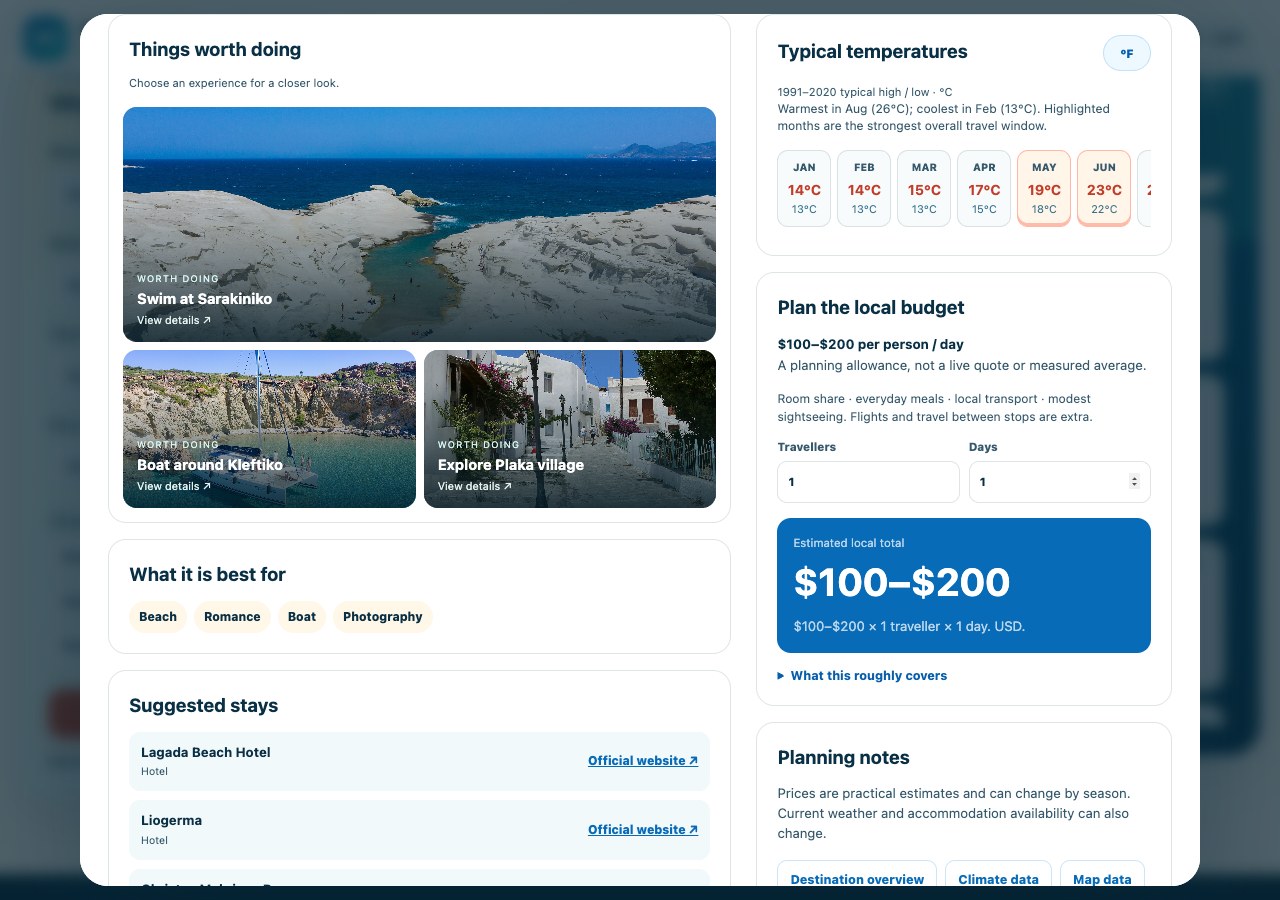Viewport: 1280px width, 900px height.
Task: Click the Planning notes heading
Action: point(844,758)
